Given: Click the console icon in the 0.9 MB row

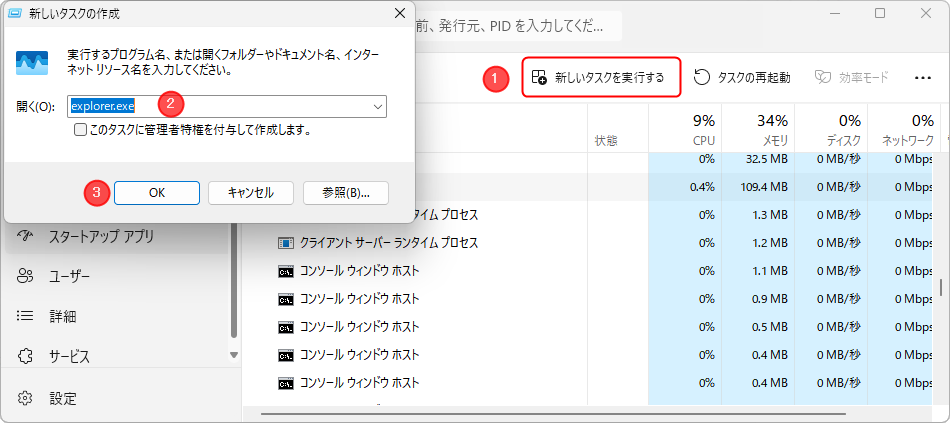Looking at the screenshot, I should (x=285, y=299).
